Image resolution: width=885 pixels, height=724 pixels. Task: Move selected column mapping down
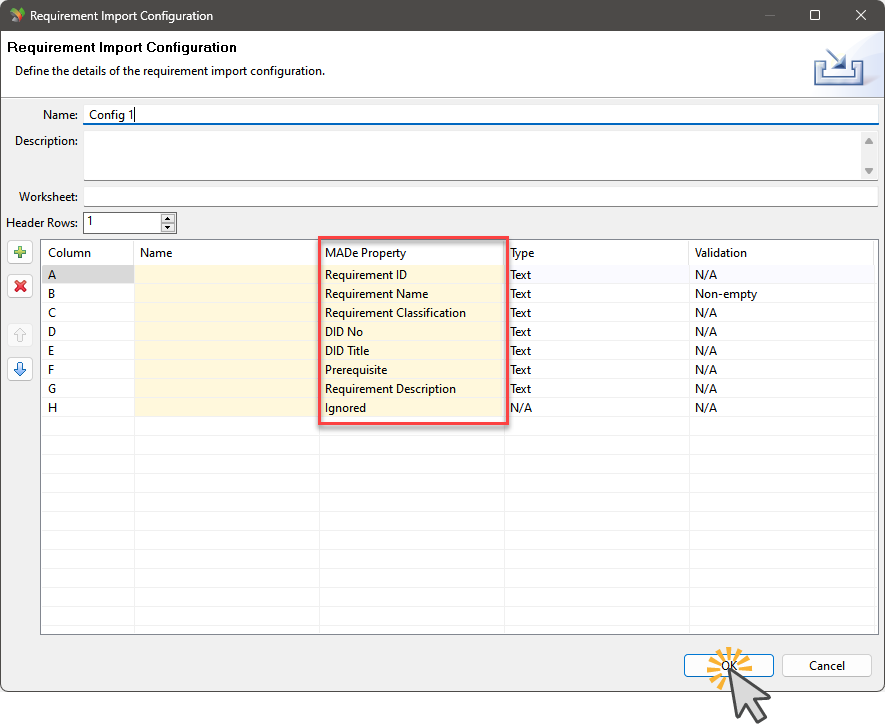click(x=19, y=369)
